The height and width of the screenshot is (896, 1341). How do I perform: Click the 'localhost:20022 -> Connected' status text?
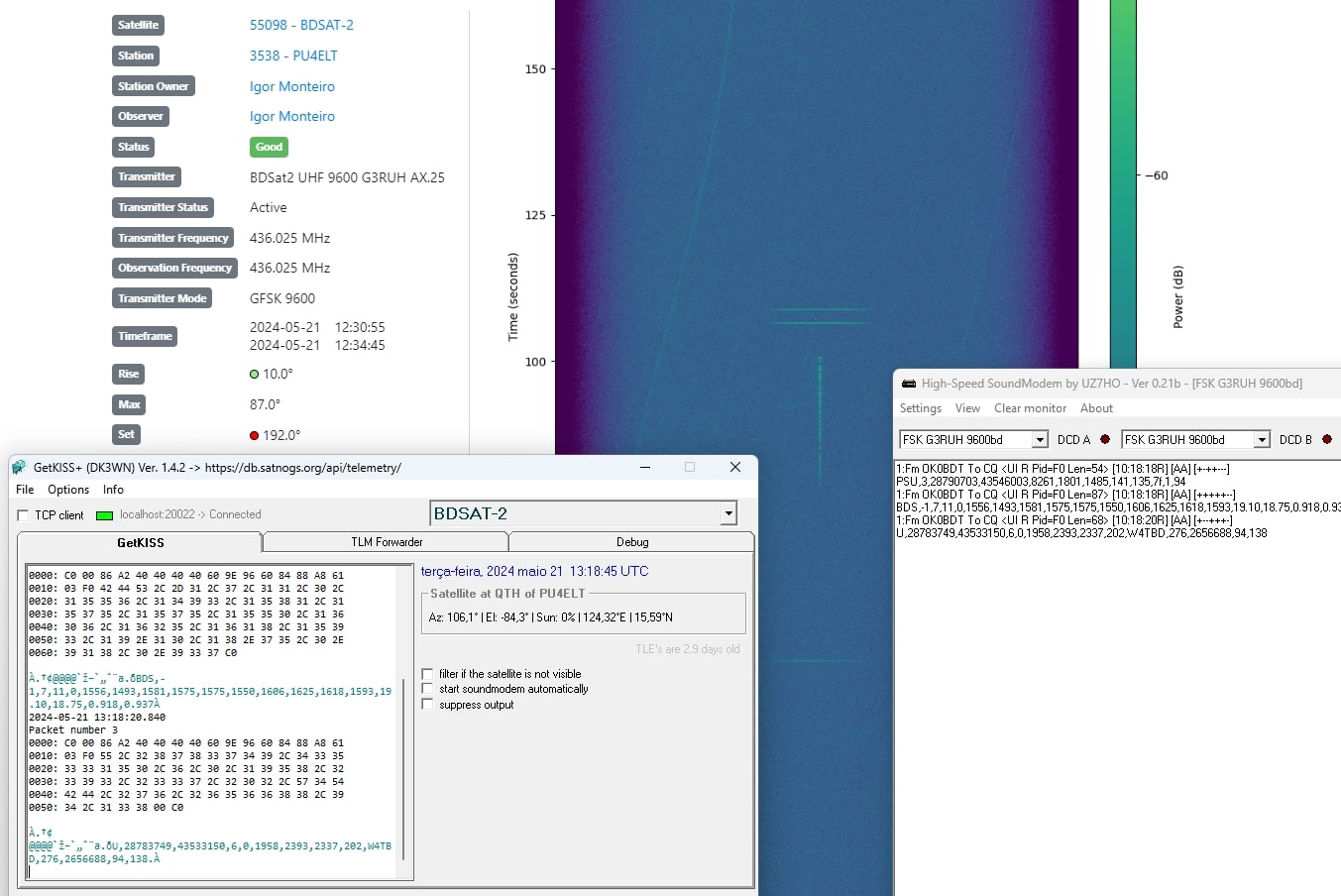(x=190, y=514)
